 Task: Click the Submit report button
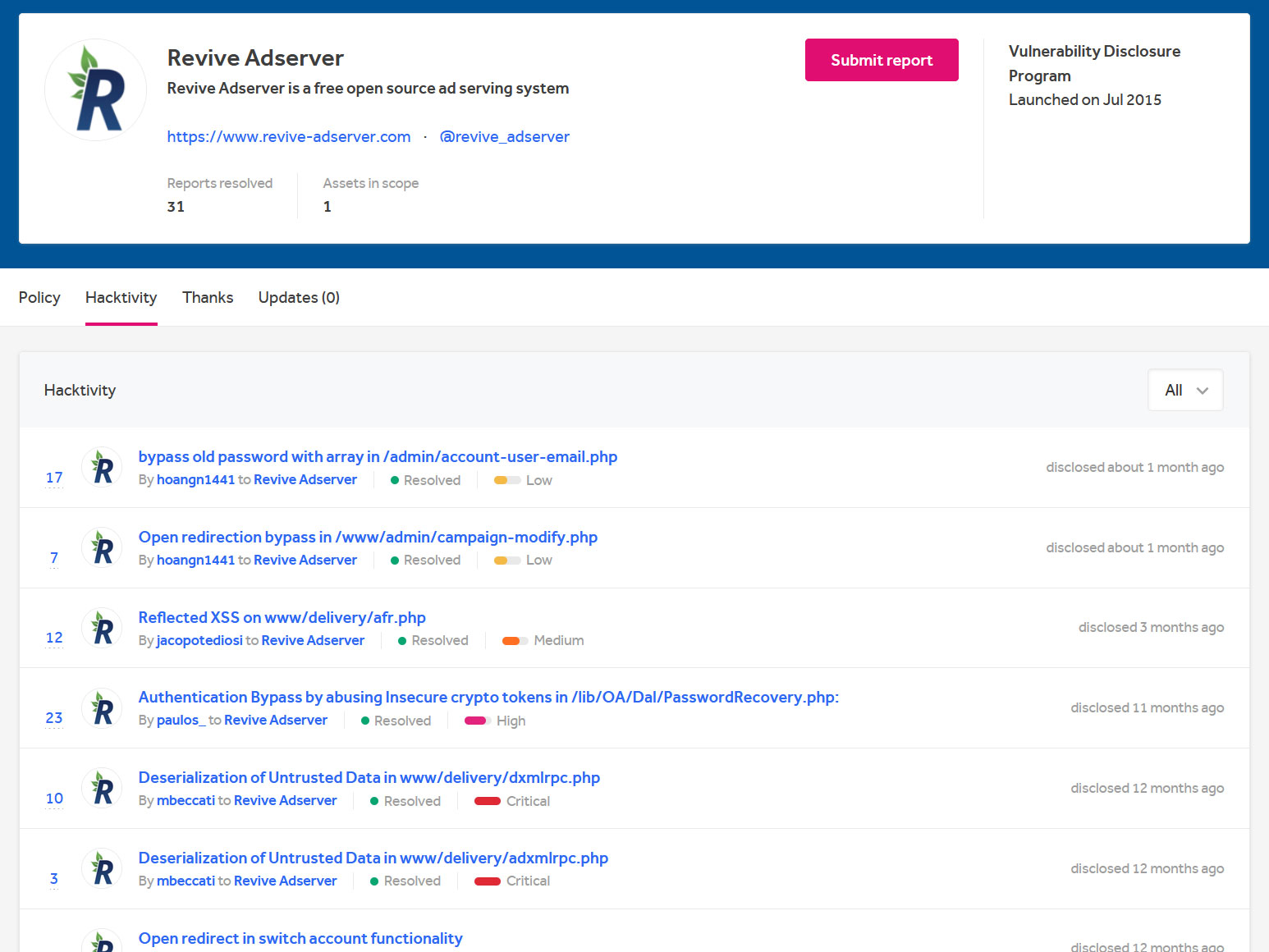[x=882, y=60]
